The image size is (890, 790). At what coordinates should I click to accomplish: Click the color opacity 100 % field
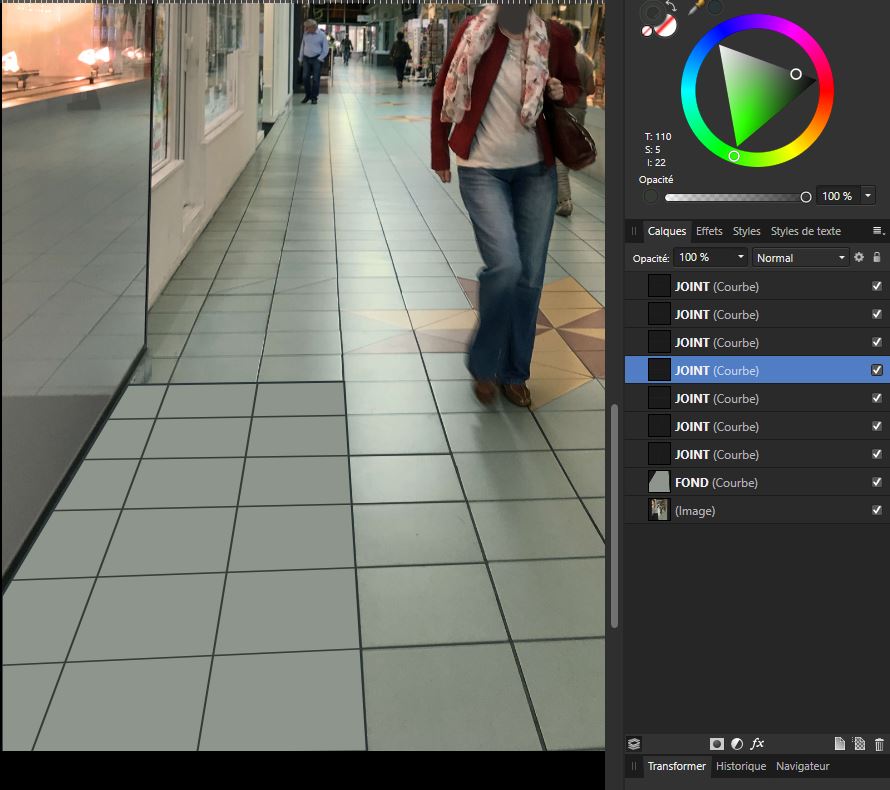pos(838,196)
